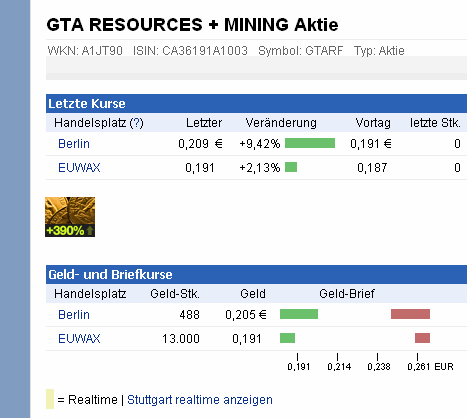Click the +9,42% change value
Screen dimensions: 467x418
(x=260, y=144)
